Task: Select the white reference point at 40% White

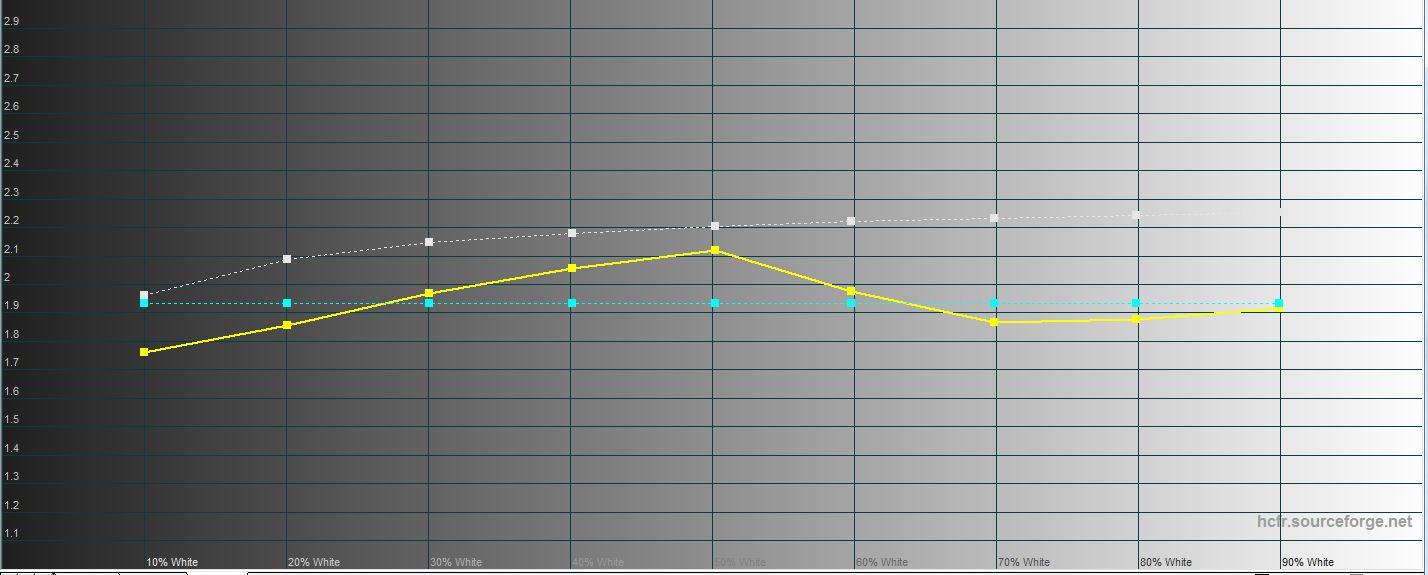Action: tap(572, 233)
